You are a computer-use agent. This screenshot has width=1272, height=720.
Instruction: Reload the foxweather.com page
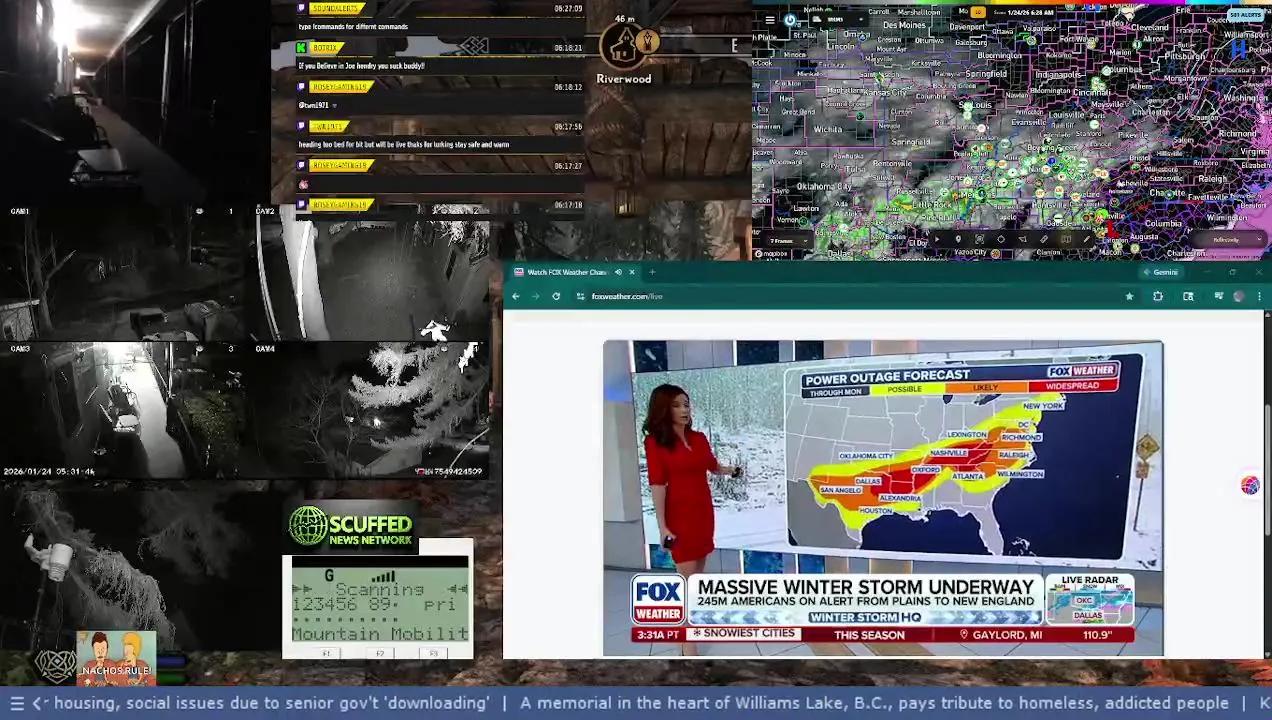click(x=556, y=296)
